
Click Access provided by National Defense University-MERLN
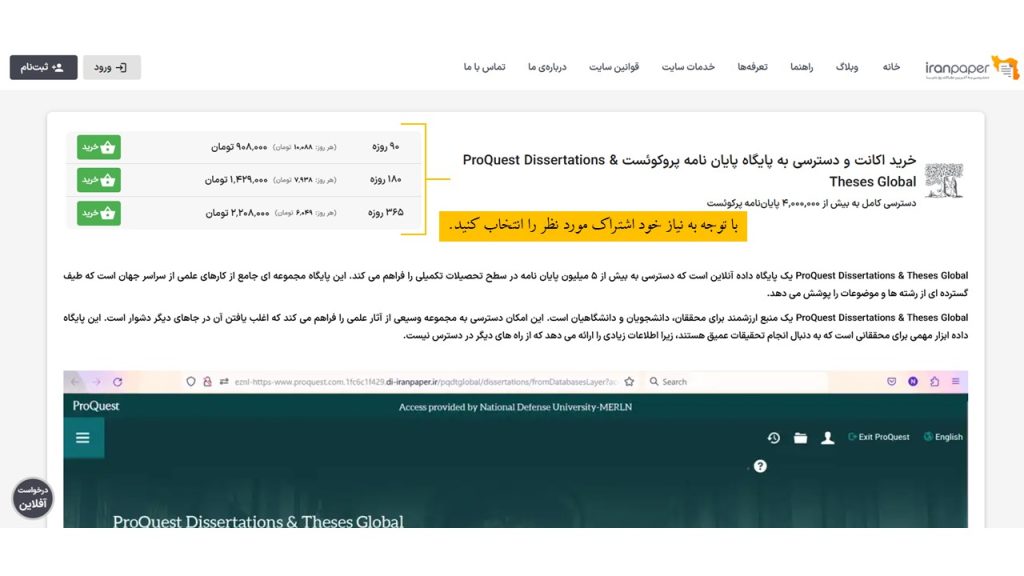[x=515, y=407]
